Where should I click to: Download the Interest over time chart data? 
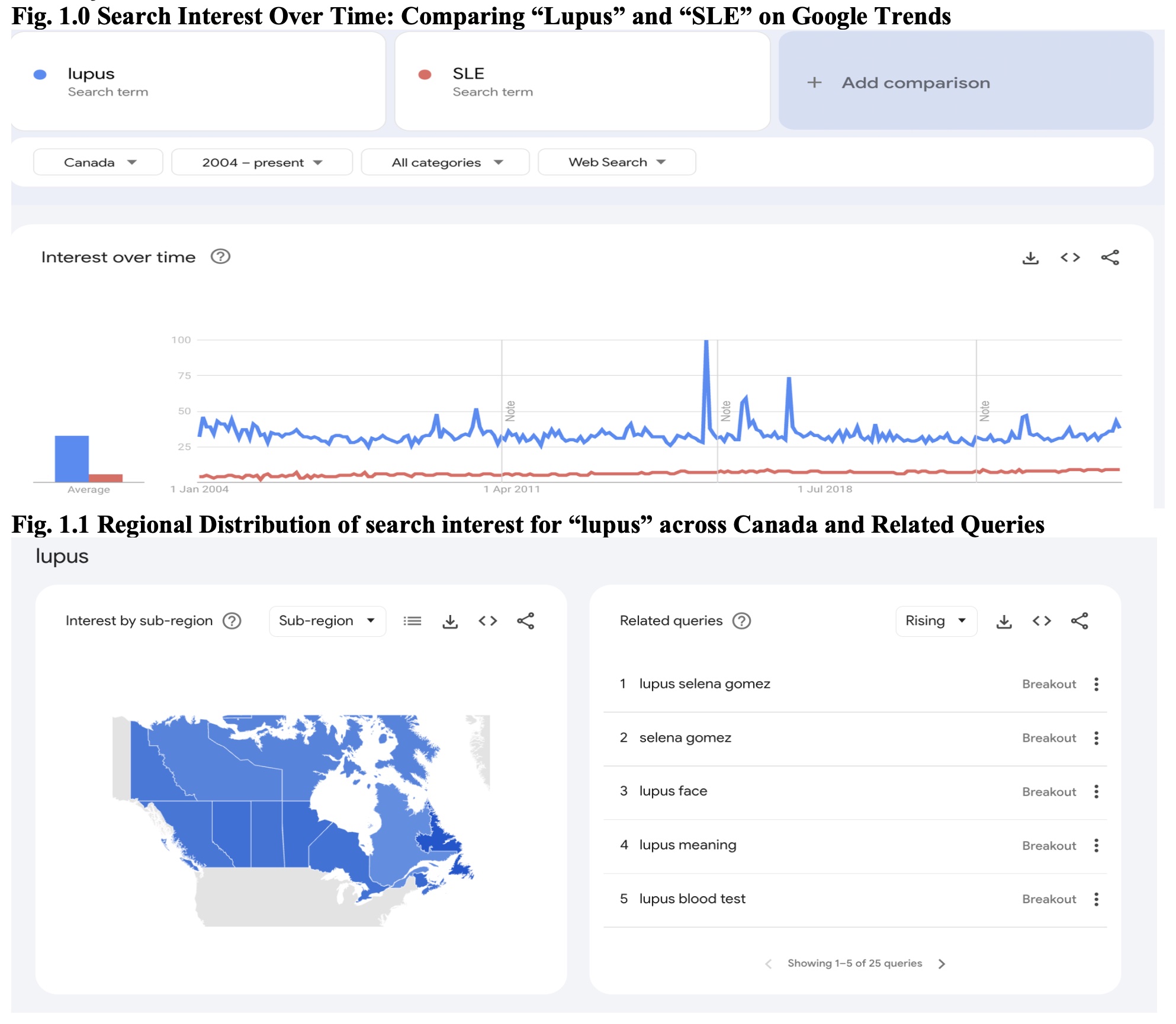1030,257
